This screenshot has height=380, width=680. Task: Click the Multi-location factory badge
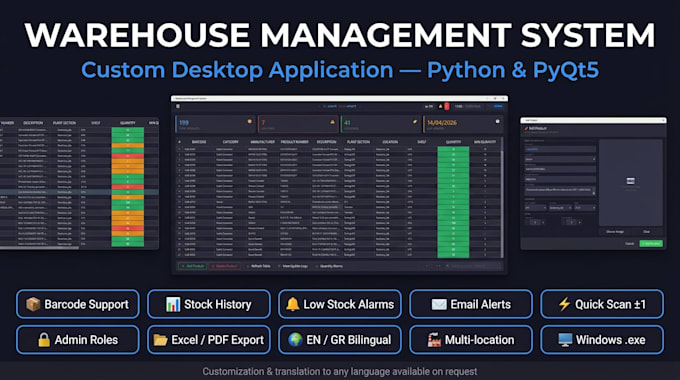pos(471,340)
